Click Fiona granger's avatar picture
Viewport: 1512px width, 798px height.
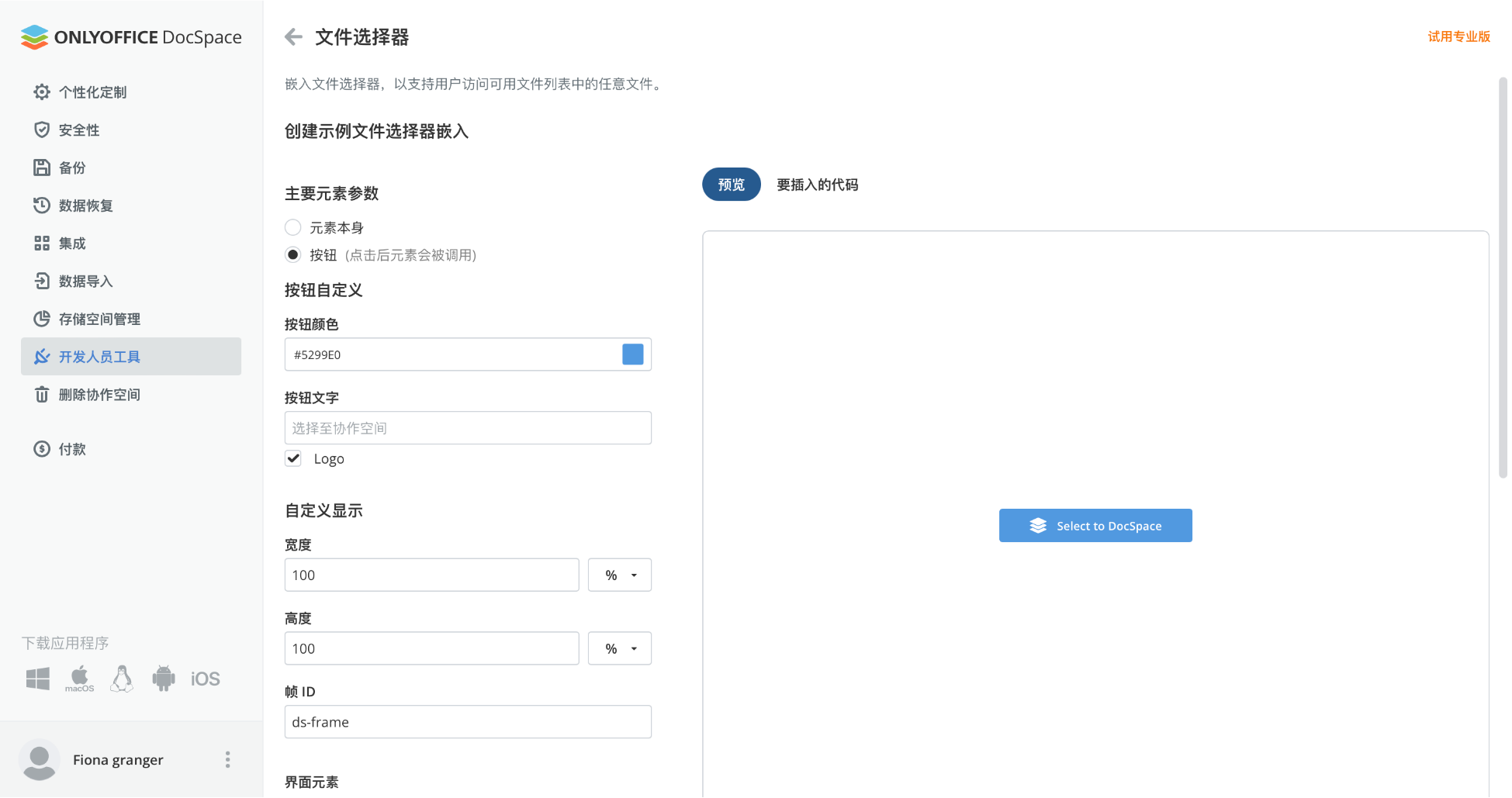(x=40, y=759)
